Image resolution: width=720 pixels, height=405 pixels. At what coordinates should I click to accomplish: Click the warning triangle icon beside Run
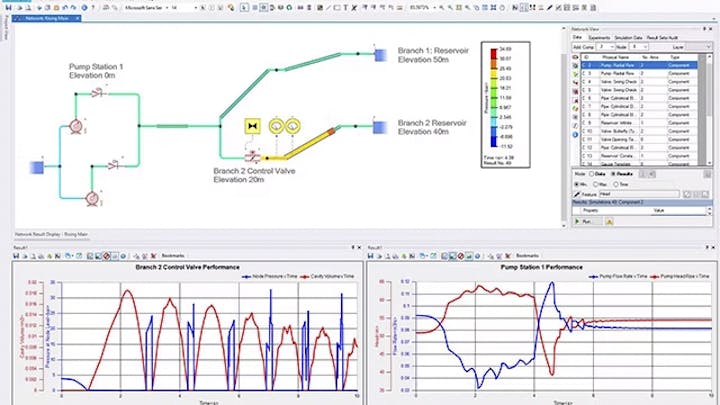click(x=609, y=222)
